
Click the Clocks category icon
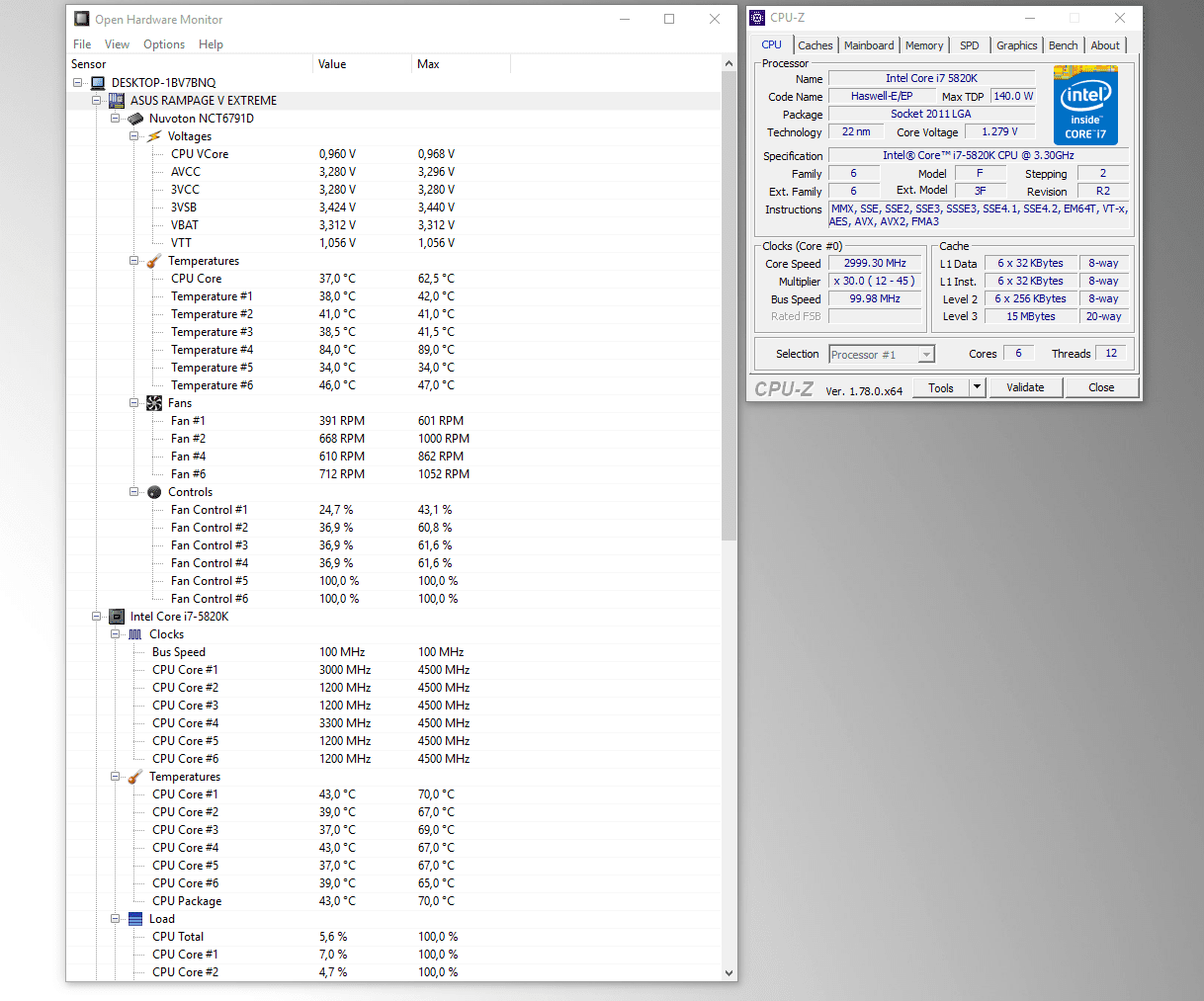[135, 634]
